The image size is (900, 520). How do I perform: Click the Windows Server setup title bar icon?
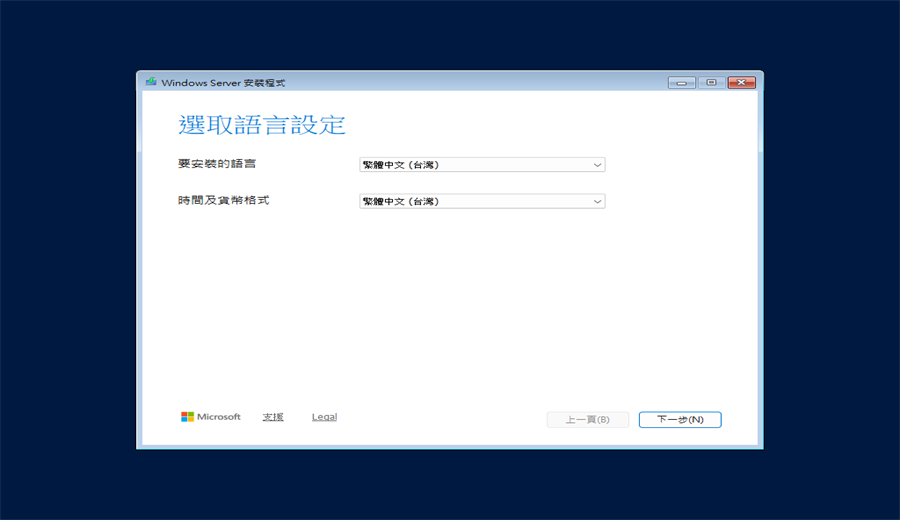151,82
